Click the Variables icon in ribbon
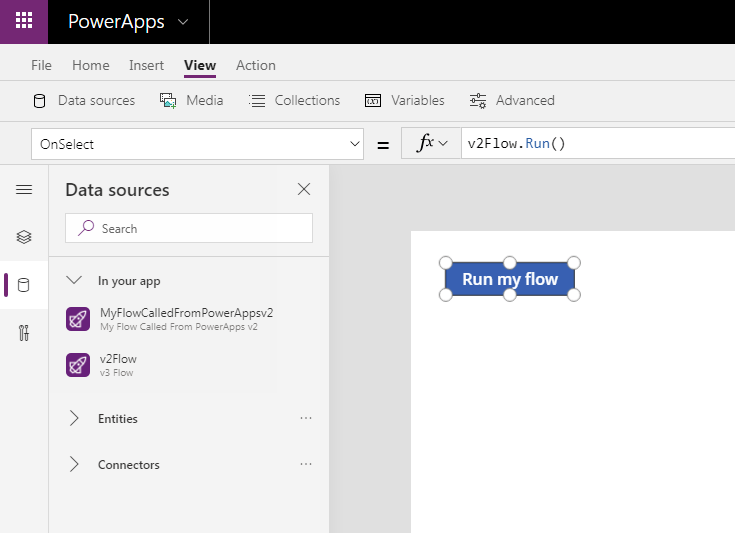This screenshot has width=735, height=533. pos(373,101)
